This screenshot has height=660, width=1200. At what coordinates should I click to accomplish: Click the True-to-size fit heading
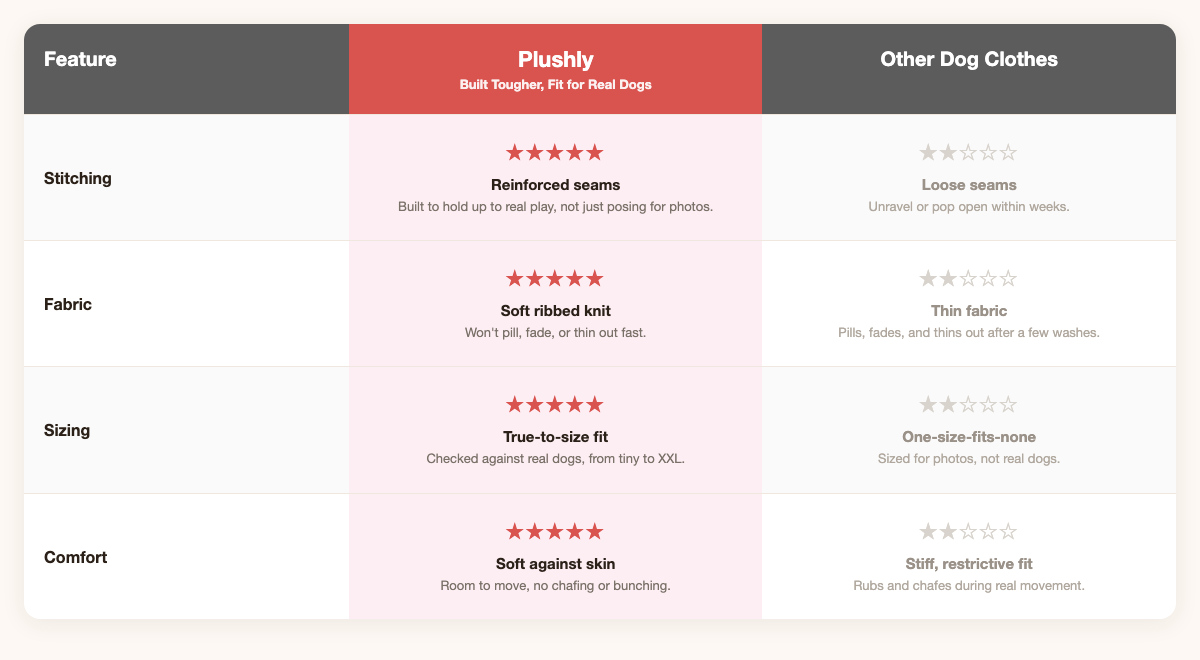(555, 437)
